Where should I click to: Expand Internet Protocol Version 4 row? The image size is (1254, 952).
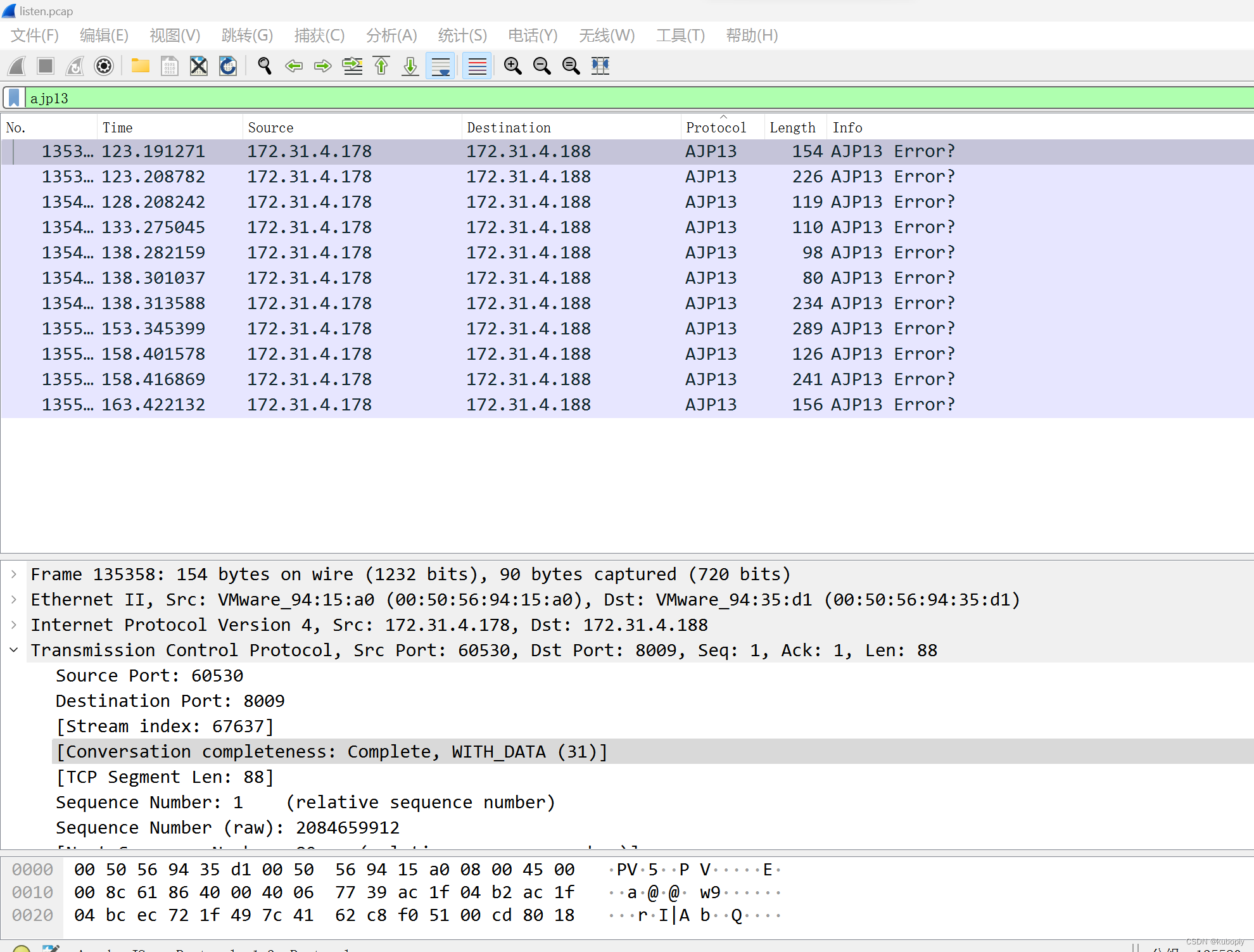[x=14, y=625]
